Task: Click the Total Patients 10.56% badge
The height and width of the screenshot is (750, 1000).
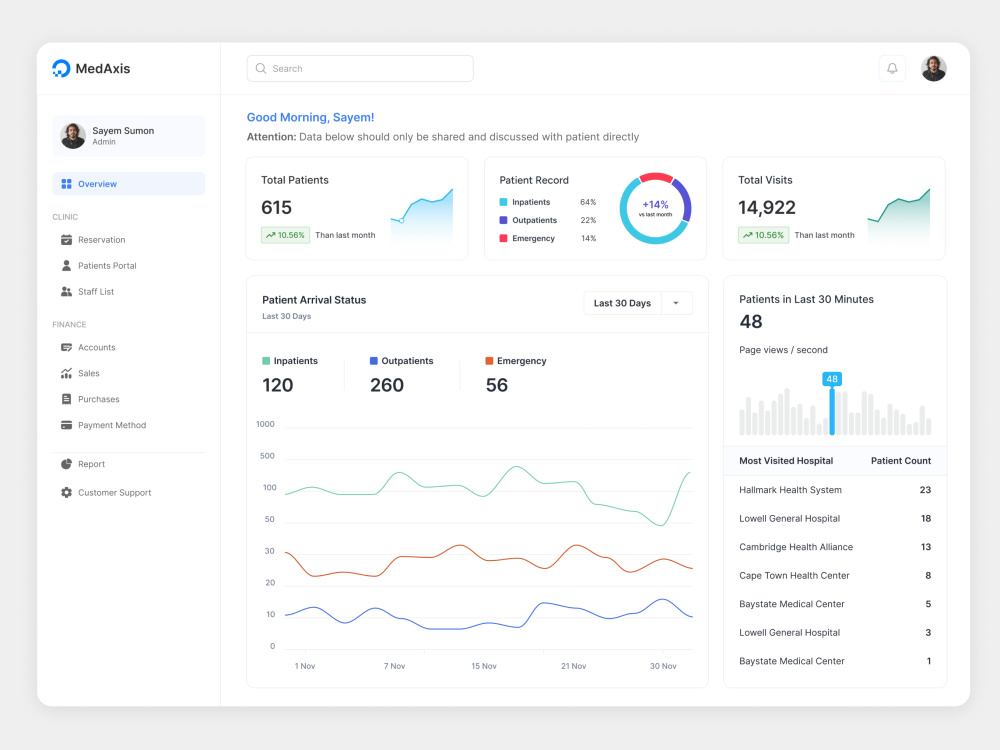Action: [285, 235]
